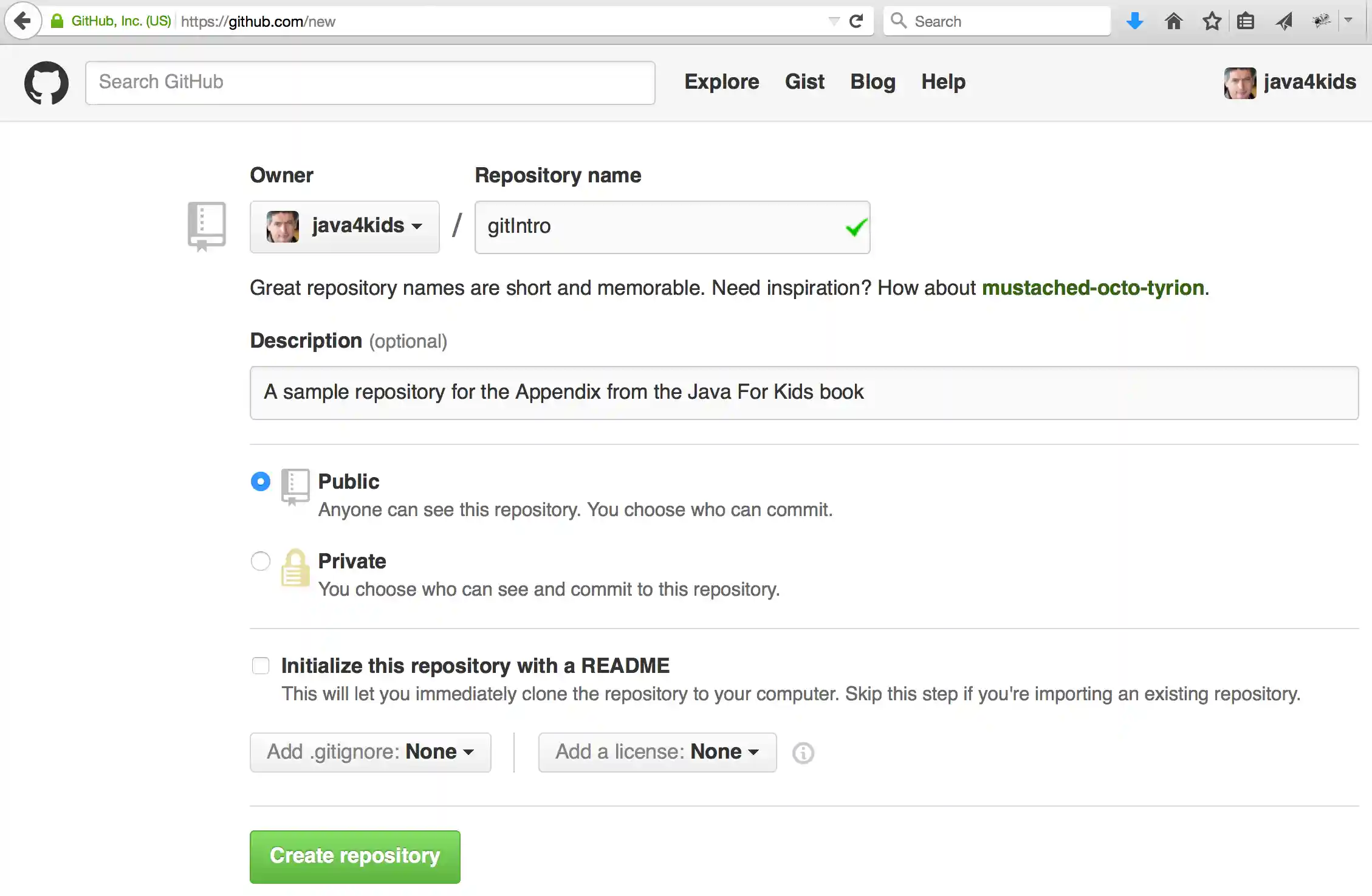This screenshot has height=896, width=1372.
Task: Click the repository book icon beside Owner
Action: coord(207,226)
